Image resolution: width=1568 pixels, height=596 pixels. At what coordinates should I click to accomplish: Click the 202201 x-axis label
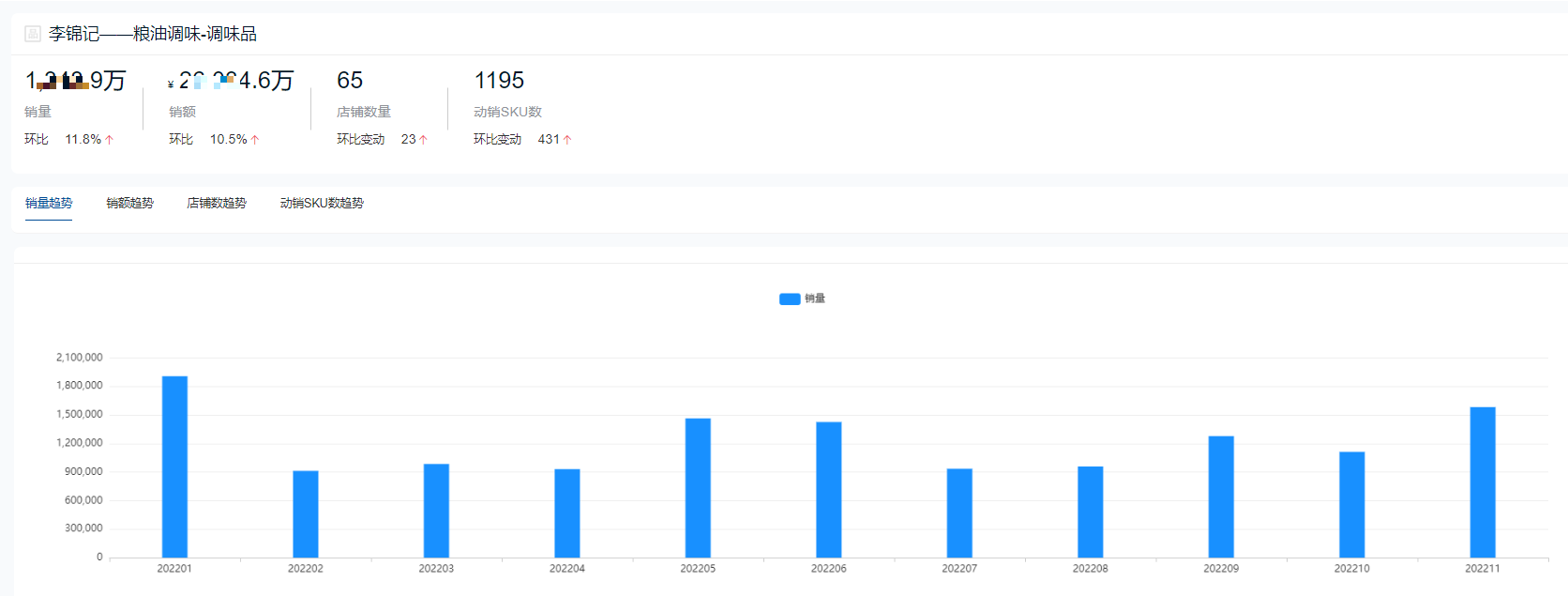tap(174, 569)
